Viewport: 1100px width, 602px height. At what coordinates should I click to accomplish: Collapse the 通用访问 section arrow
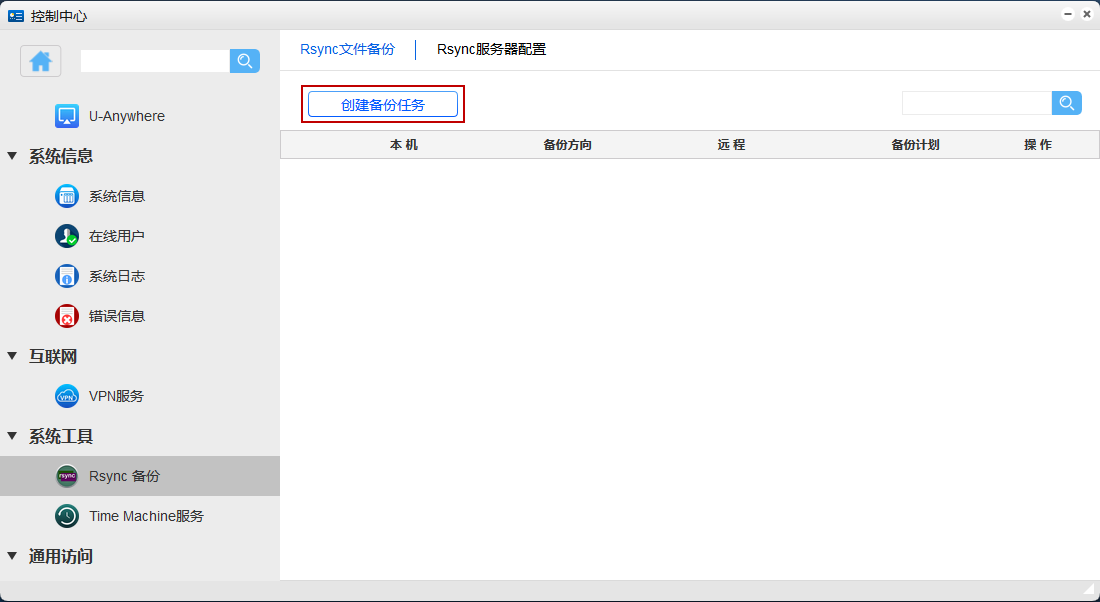[x=12, y=556]
